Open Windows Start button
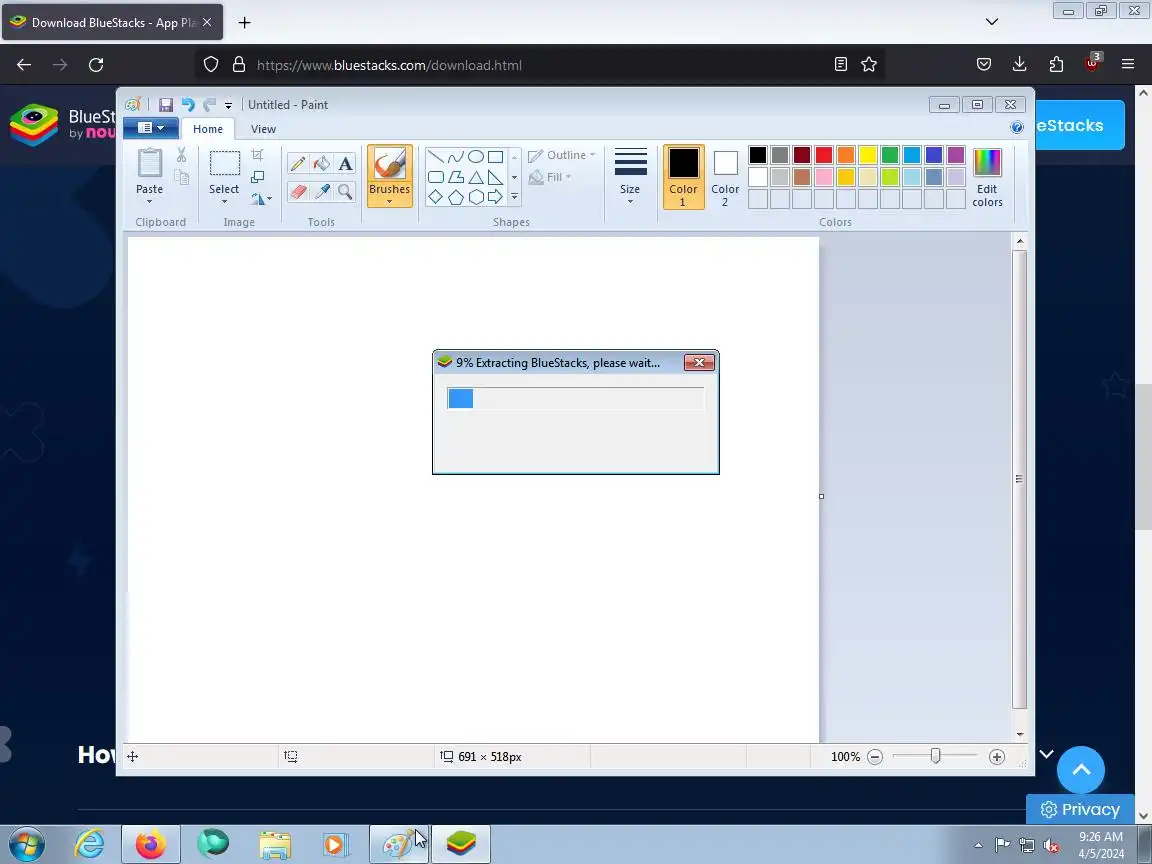Screen dimensions: 1152x864 coord(26,844)
